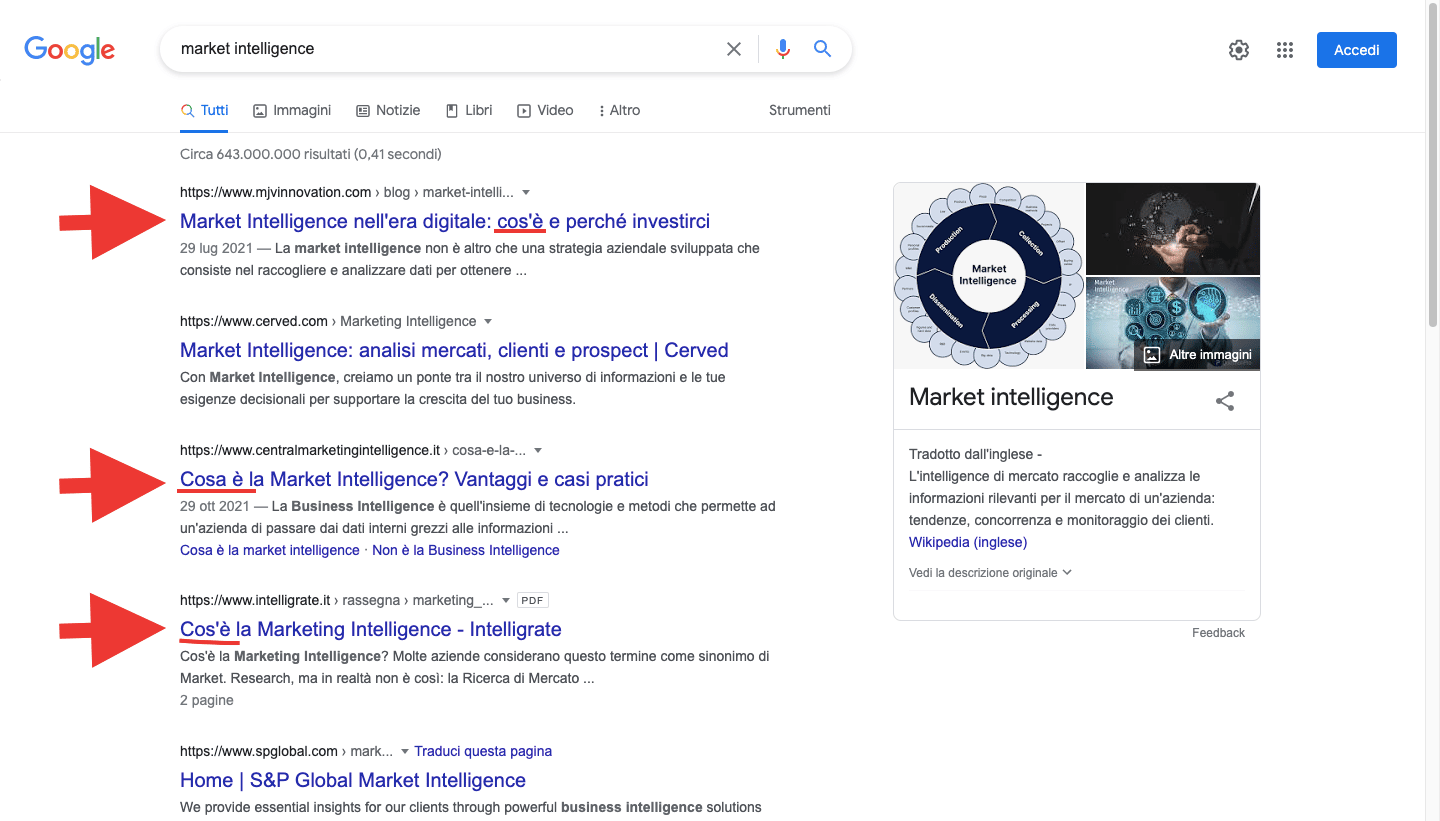Click the Google logo

[69, 49]
